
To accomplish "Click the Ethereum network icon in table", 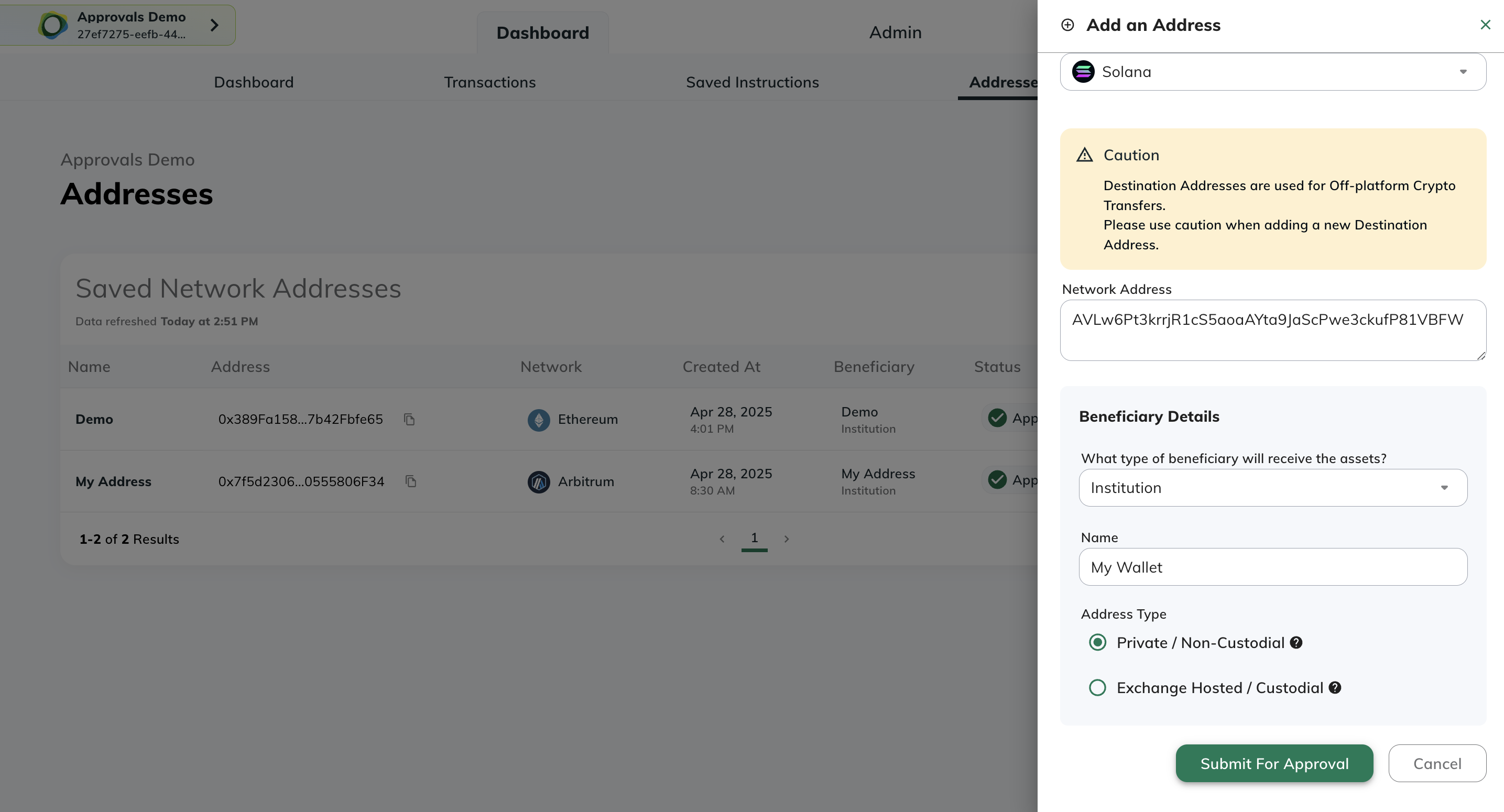I will (x=538, y=420).
